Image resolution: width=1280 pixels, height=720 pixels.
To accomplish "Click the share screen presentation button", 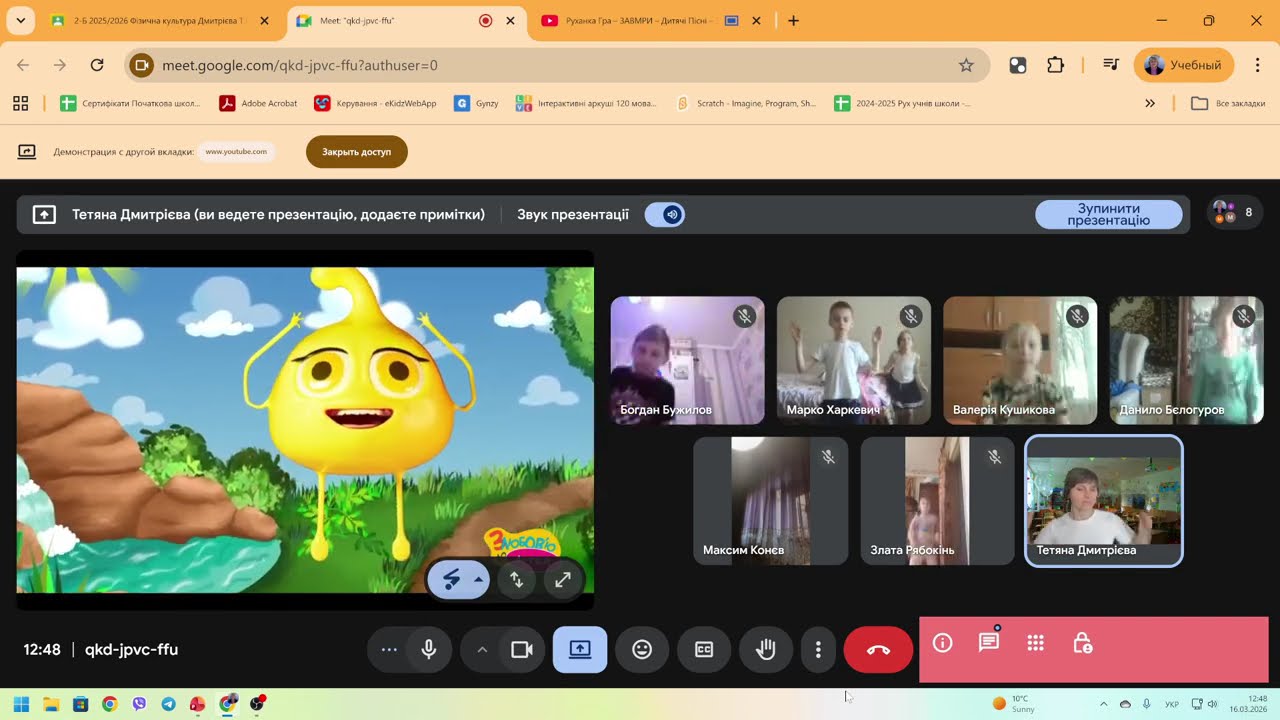I will [580, 650].
